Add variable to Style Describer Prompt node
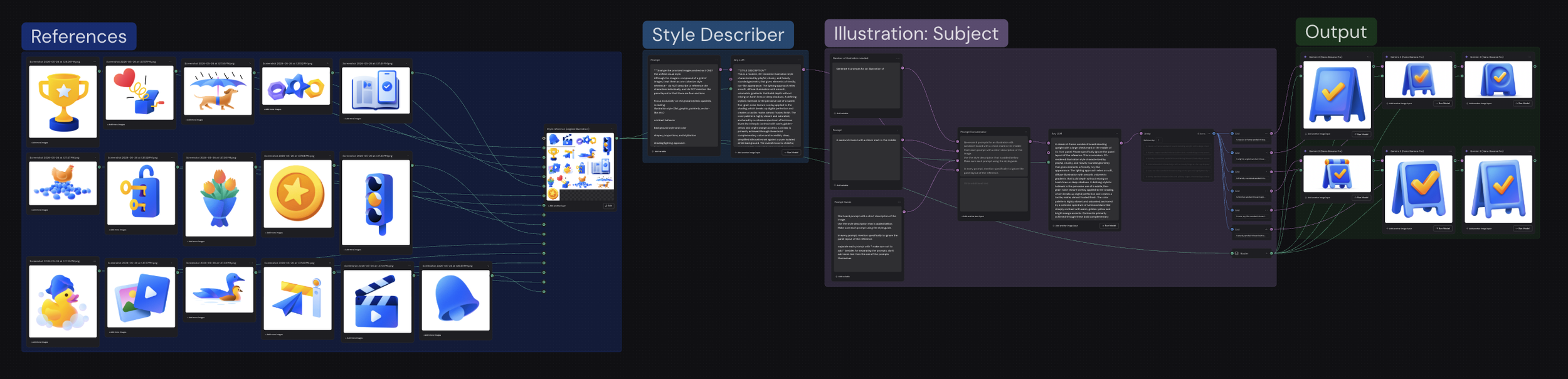The width and height of the screenshot is (1568, 379). pyautogui.click(x=659, y=151)
